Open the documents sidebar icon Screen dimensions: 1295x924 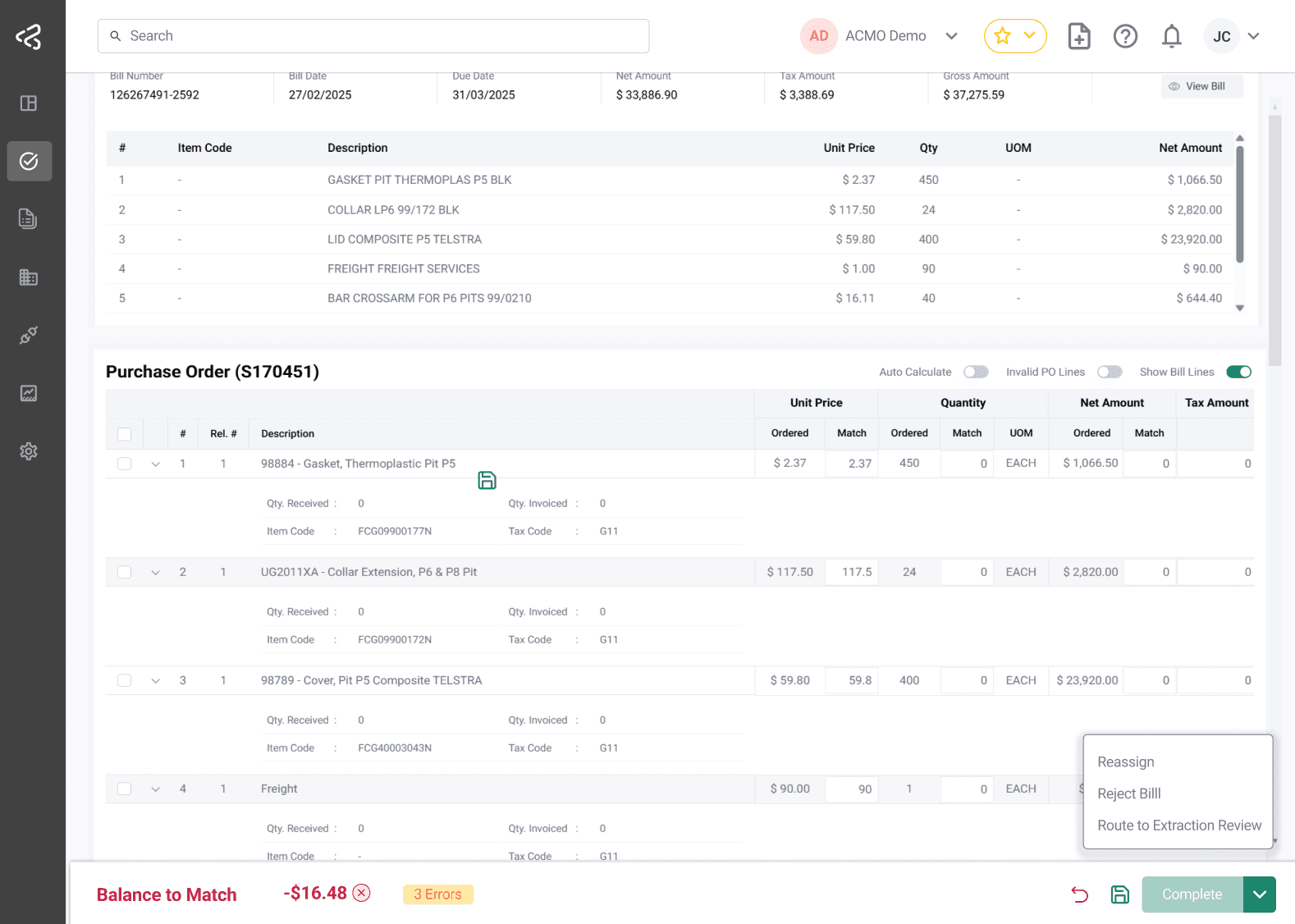[x=29, y=219]
